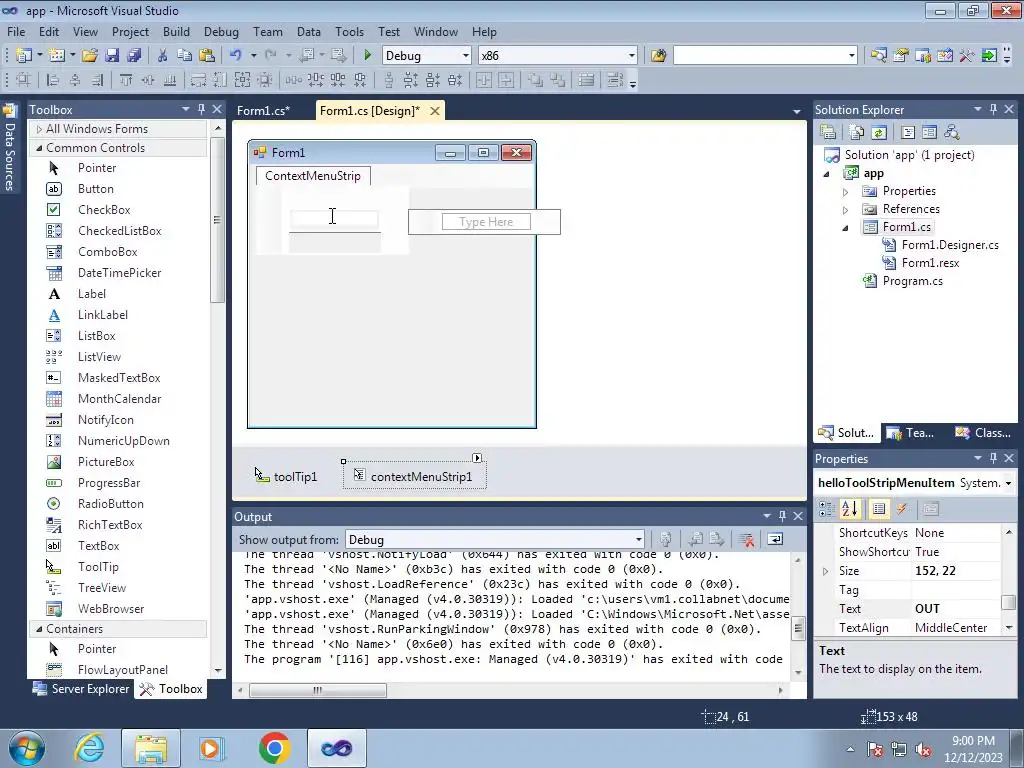
Task: Open the contextMenuStrip1 smart tag arrow
Action: pos(477,458)
